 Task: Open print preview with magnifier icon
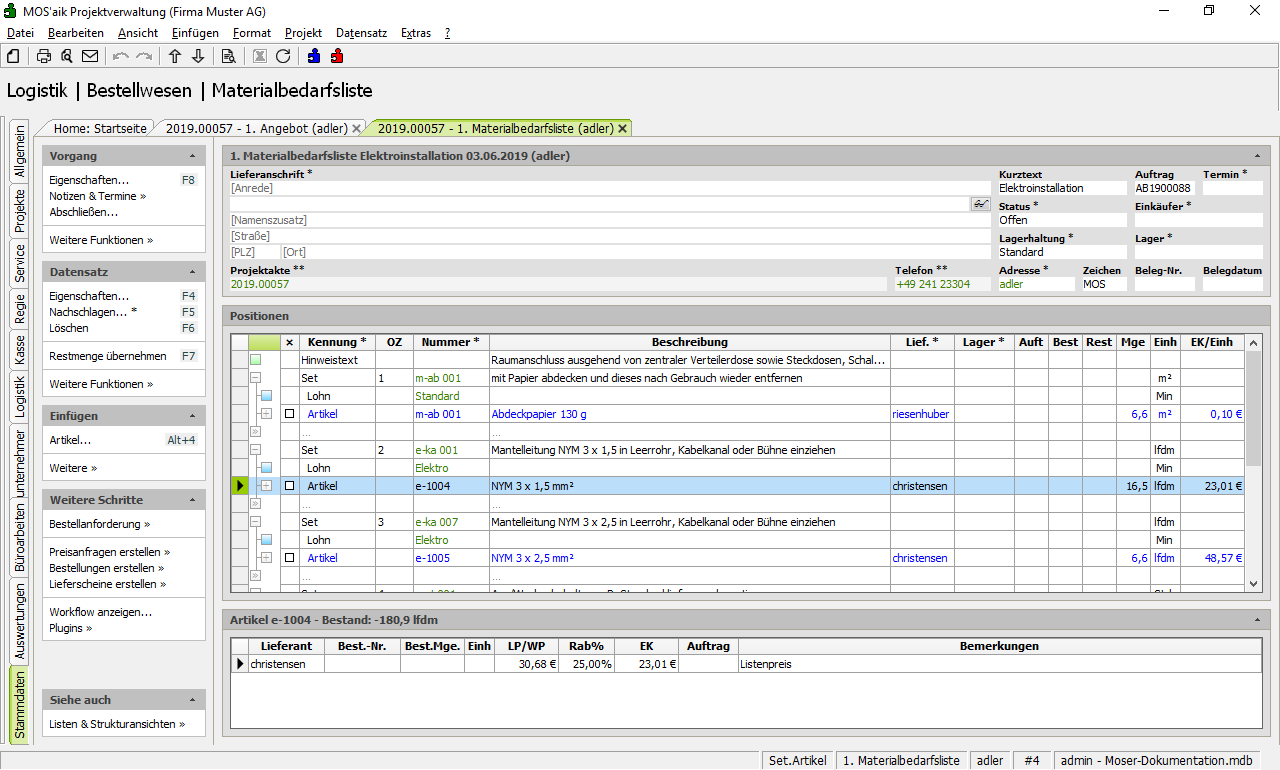coord(67,56)
